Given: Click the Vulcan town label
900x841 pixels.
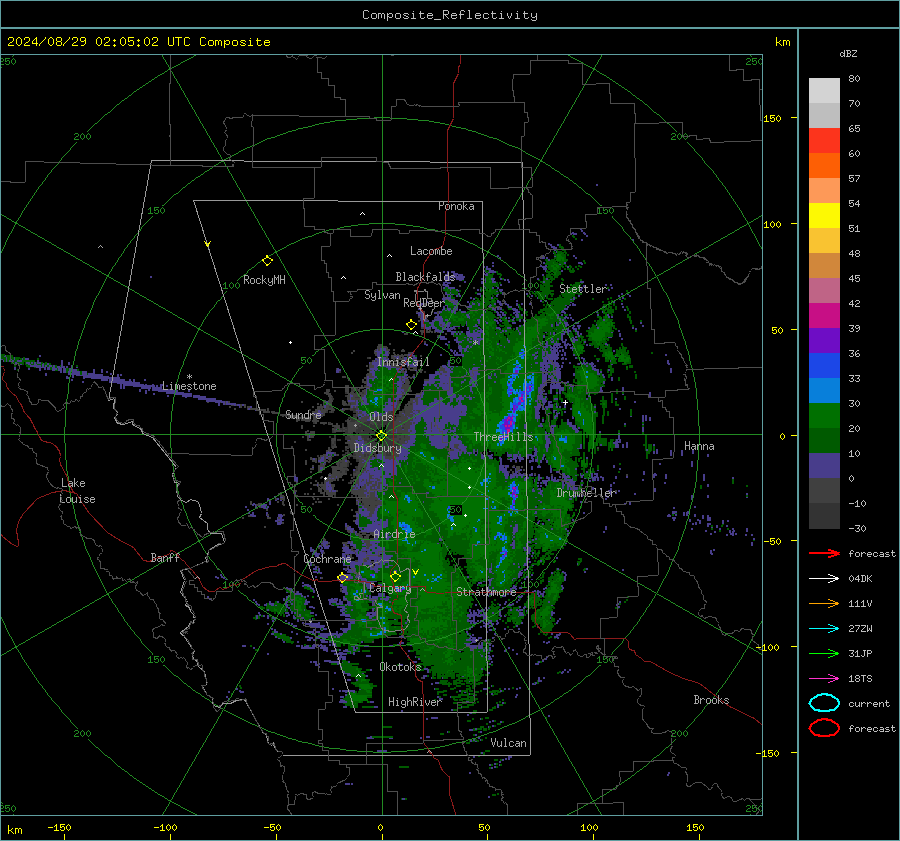Looking at the screenshot, I should point(509,743).
